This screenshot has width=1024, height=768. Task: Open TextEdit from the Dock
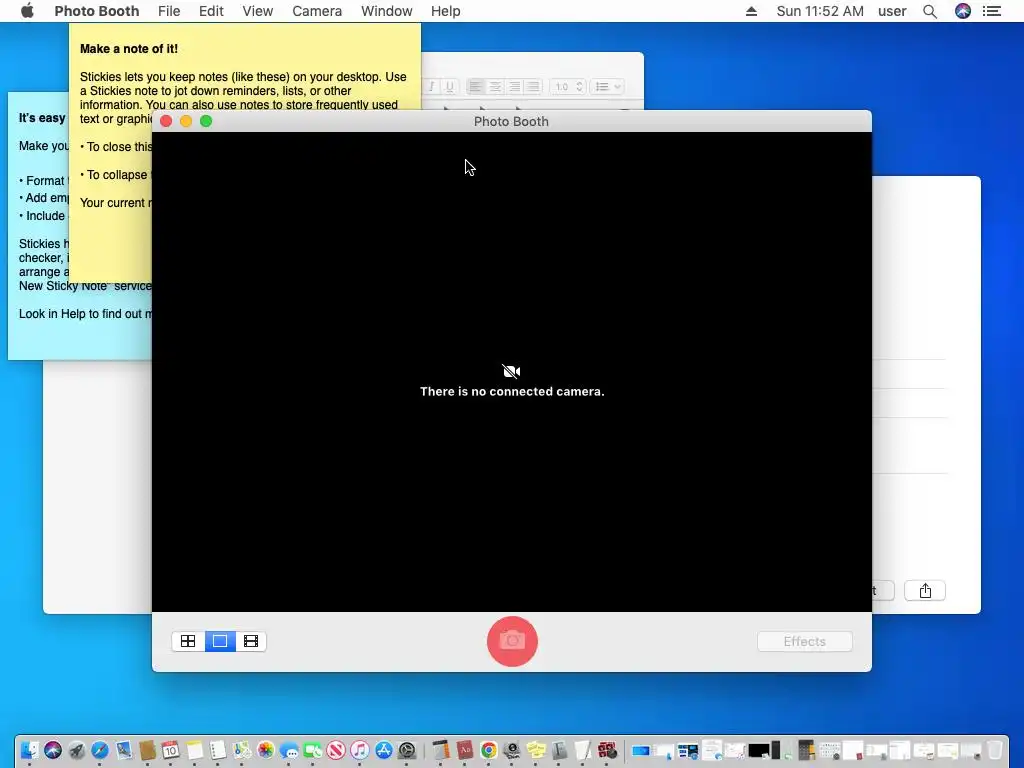(x=583, y=750)
